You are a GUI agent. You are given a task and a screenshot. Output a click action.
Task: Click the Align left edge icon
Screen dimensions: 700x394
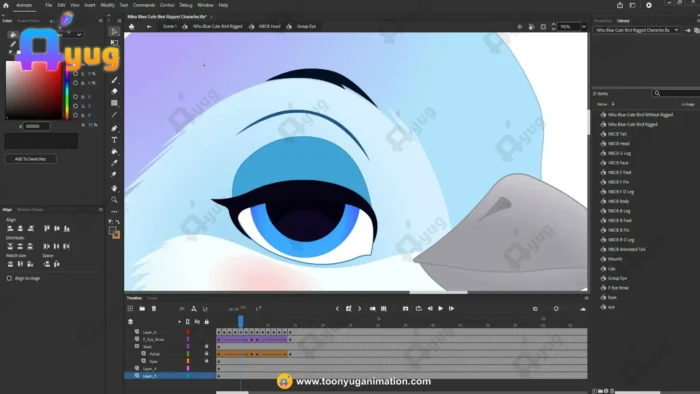10,228
